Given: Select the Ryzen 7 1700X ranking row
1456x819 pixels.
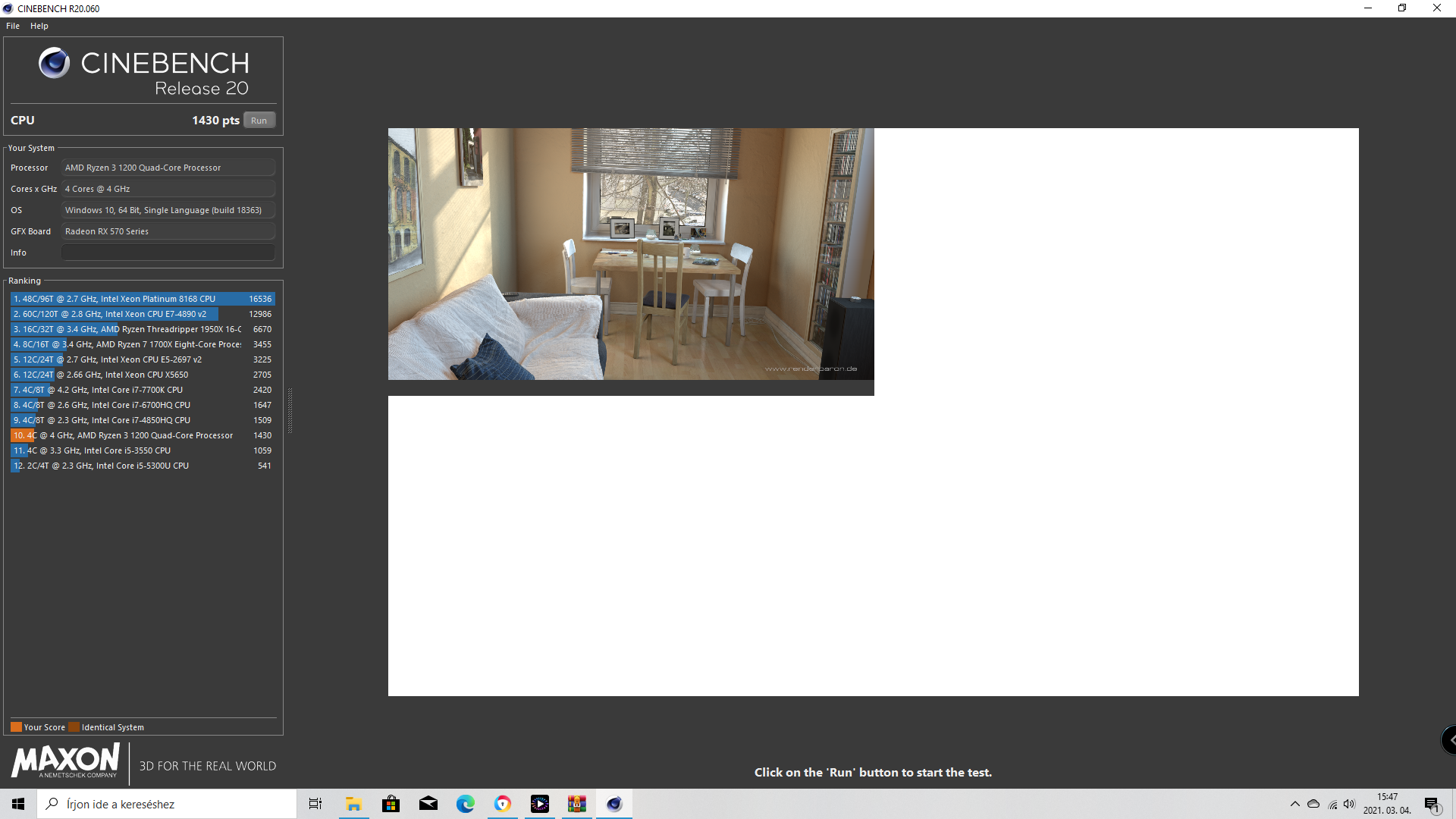Looking at the screenshot, I should 143,344.
